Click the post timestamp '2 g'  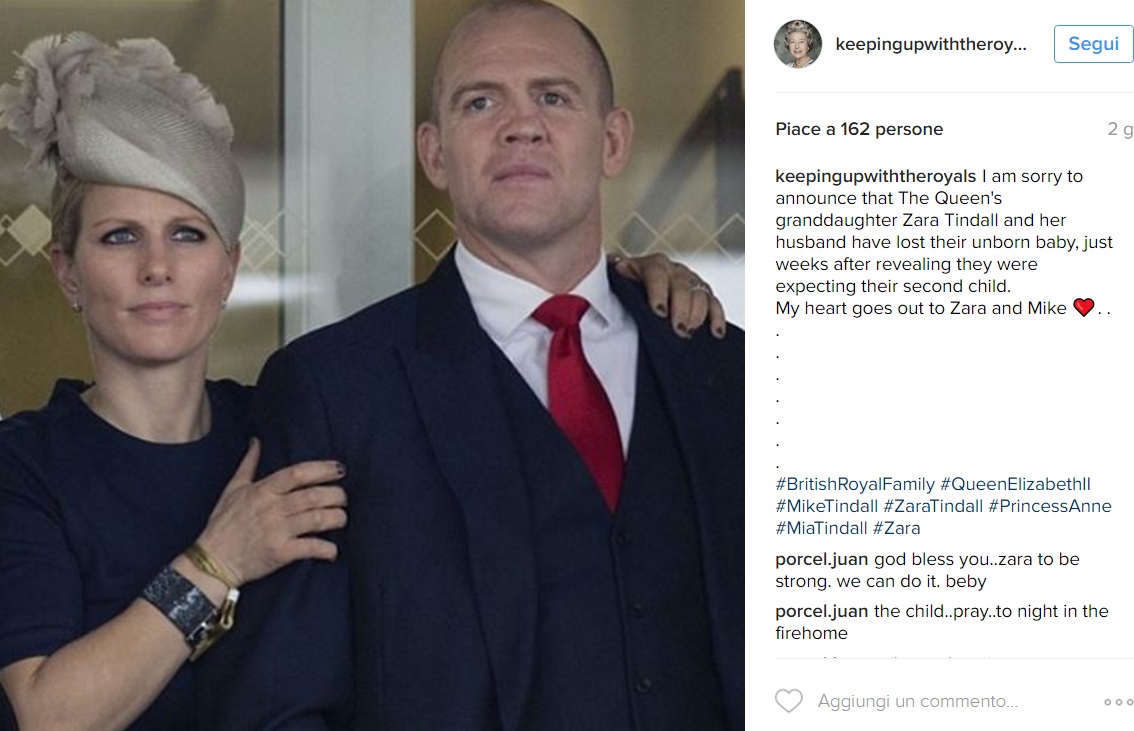pyautogui.click(x=1120, y=129)
